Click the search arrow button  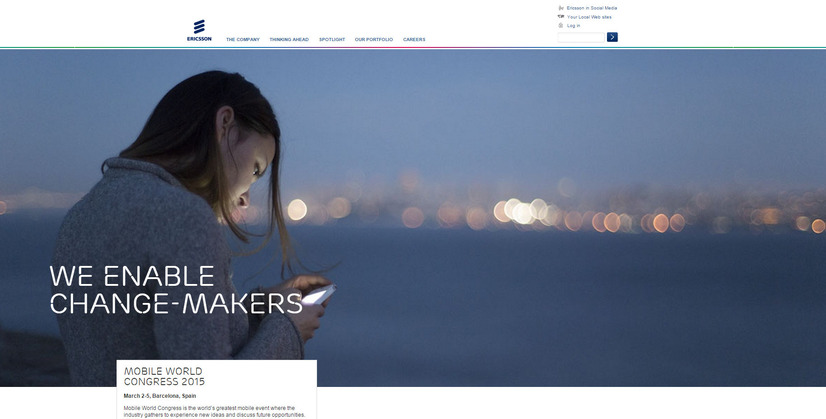tap(612, 37)
